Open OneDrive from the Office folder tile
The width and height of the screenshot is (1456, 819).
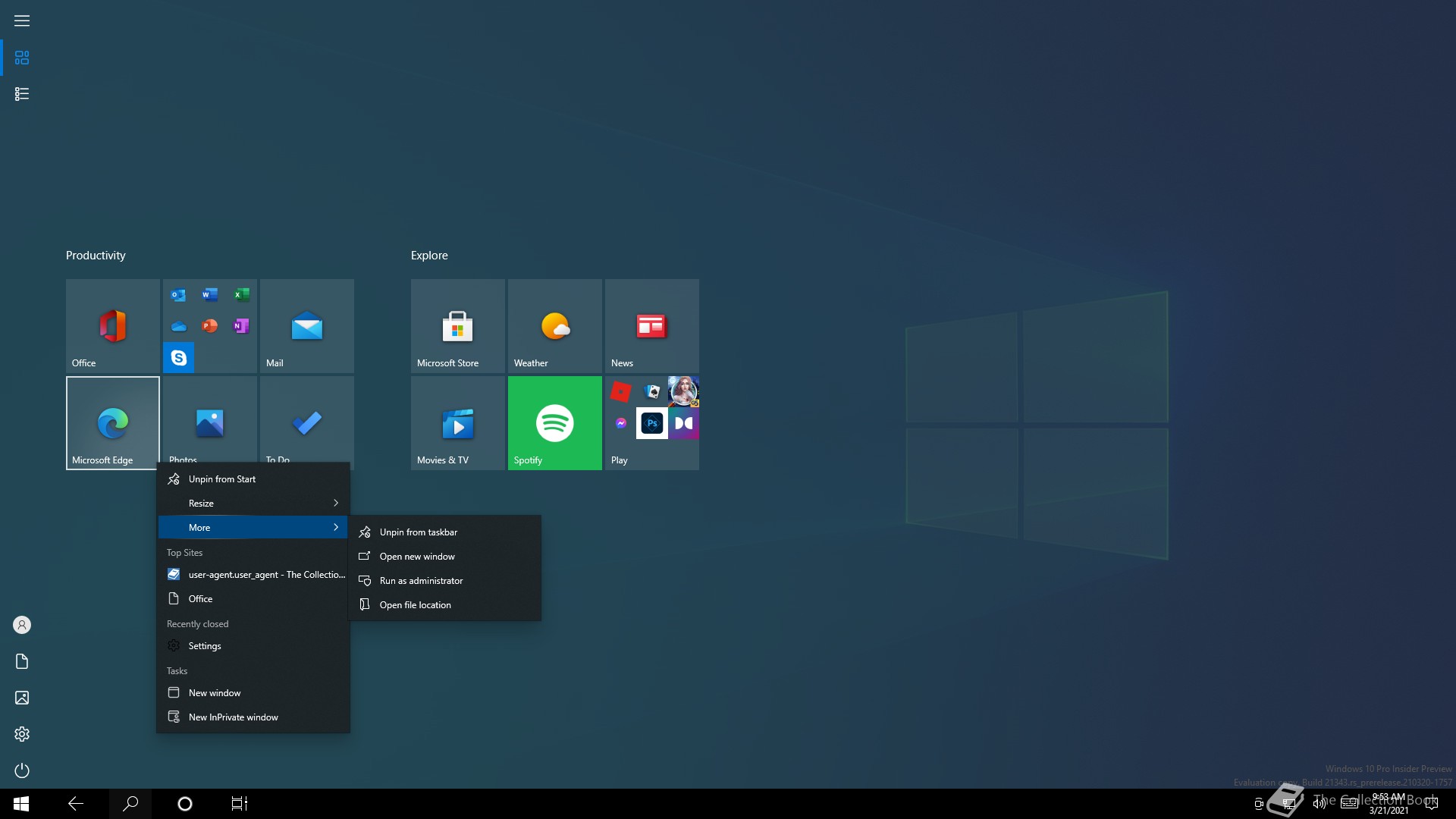[178, 326]
